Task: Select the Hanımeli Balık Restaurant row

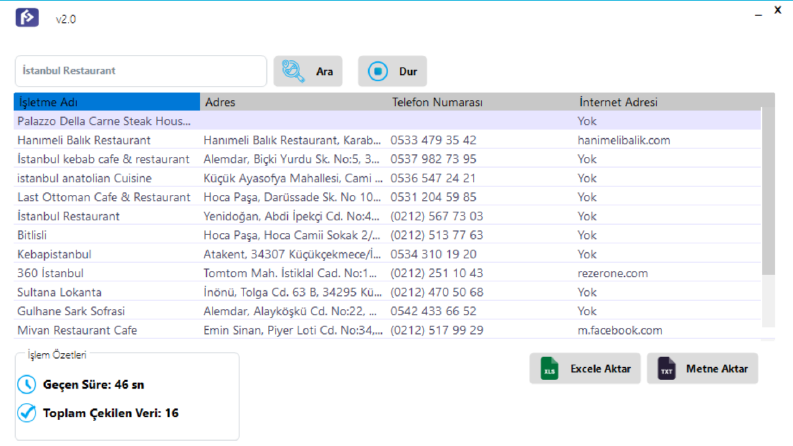Action: coord(387,140)
